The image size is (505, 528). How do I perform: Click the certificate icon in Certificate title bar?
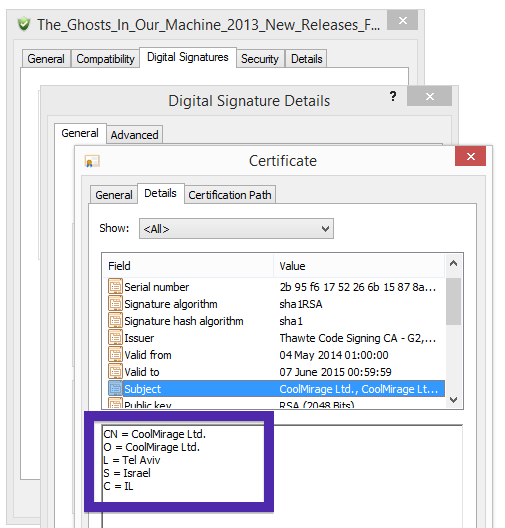(92, 161)
